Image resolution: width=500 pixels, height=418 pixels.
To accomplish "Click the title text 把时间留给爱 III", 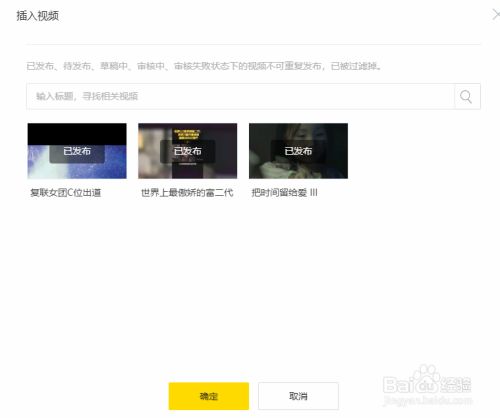I will [284, 193].
